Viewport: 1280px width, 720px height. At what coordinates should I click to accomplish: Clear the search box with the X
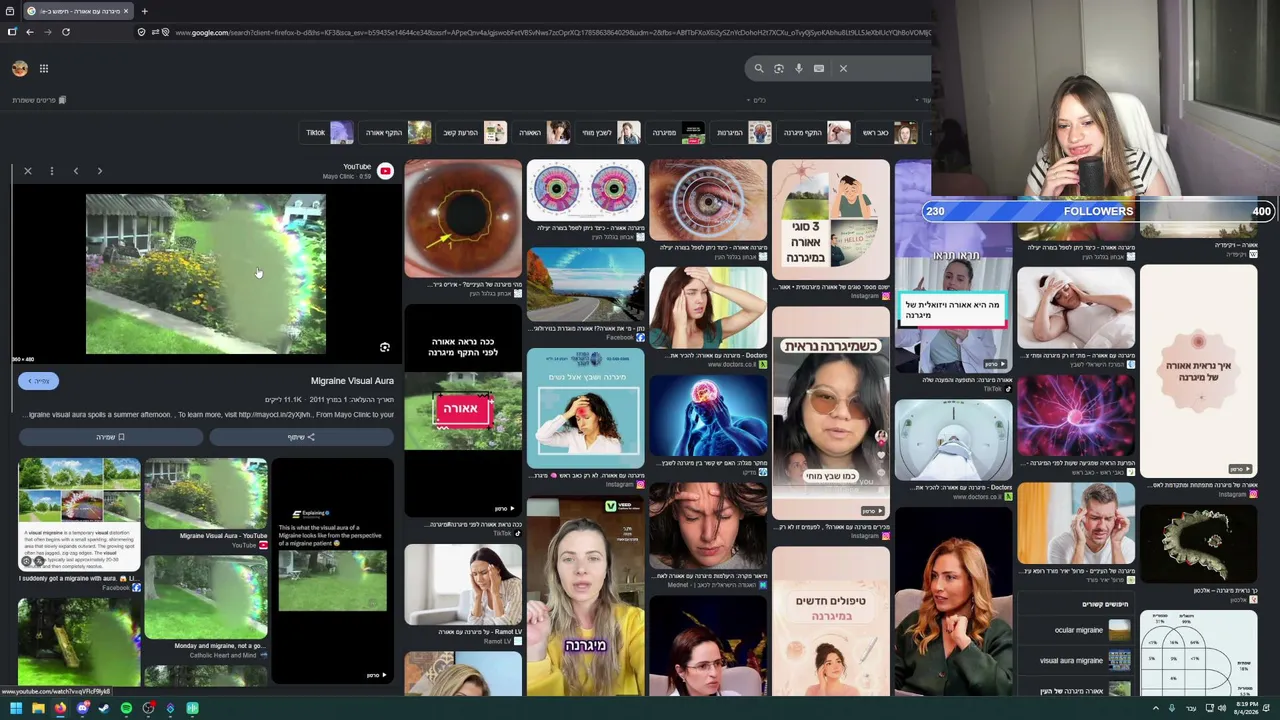click(x=843, y=68)
